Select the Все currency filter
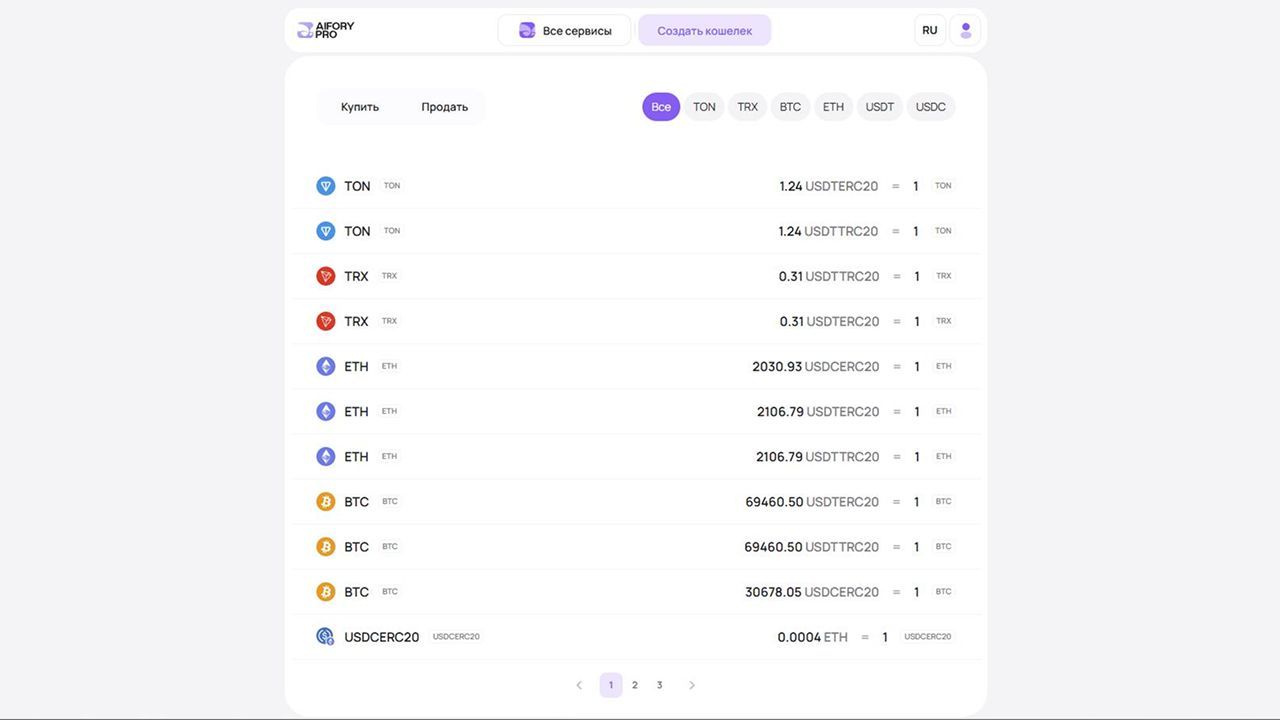 (x=661, y=107)
